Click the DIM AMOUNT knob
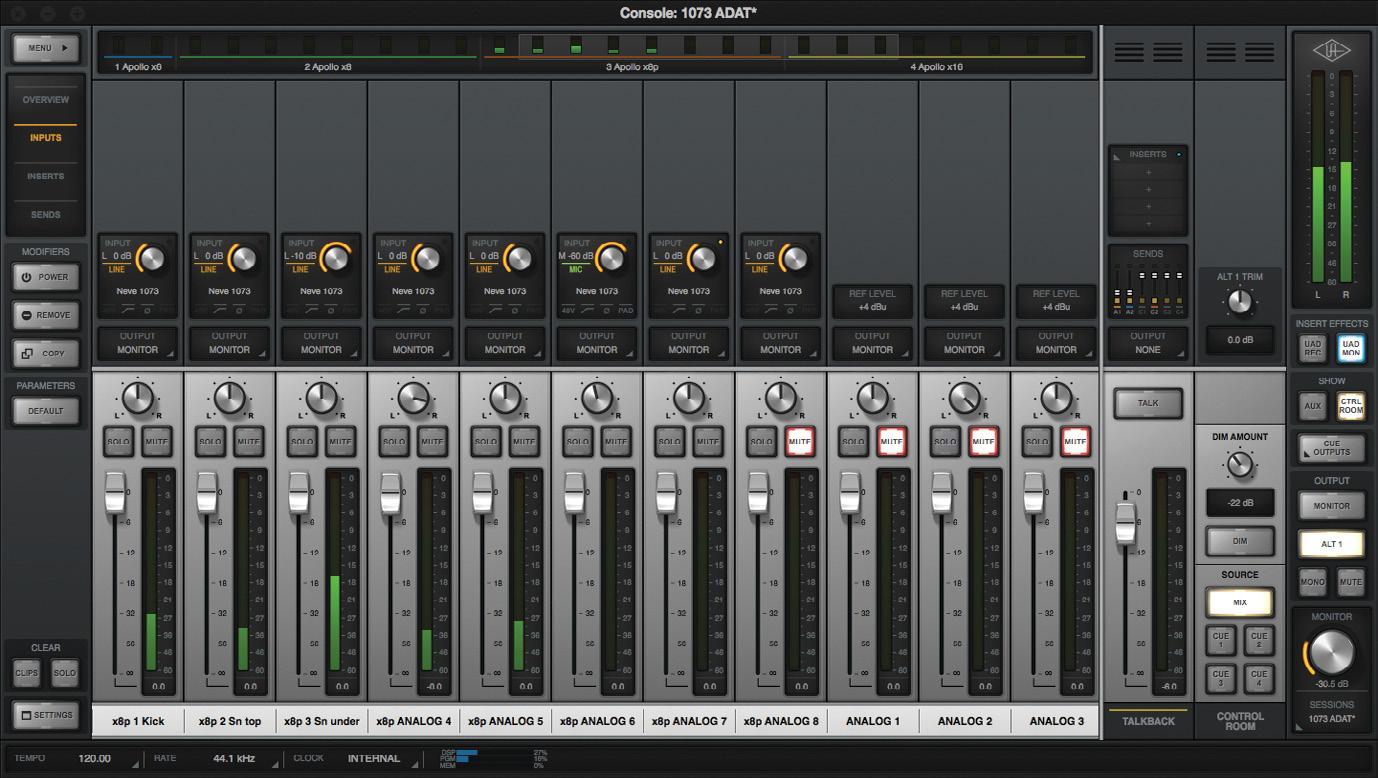The image size is (1378, 778). (x=1240, y=463)
